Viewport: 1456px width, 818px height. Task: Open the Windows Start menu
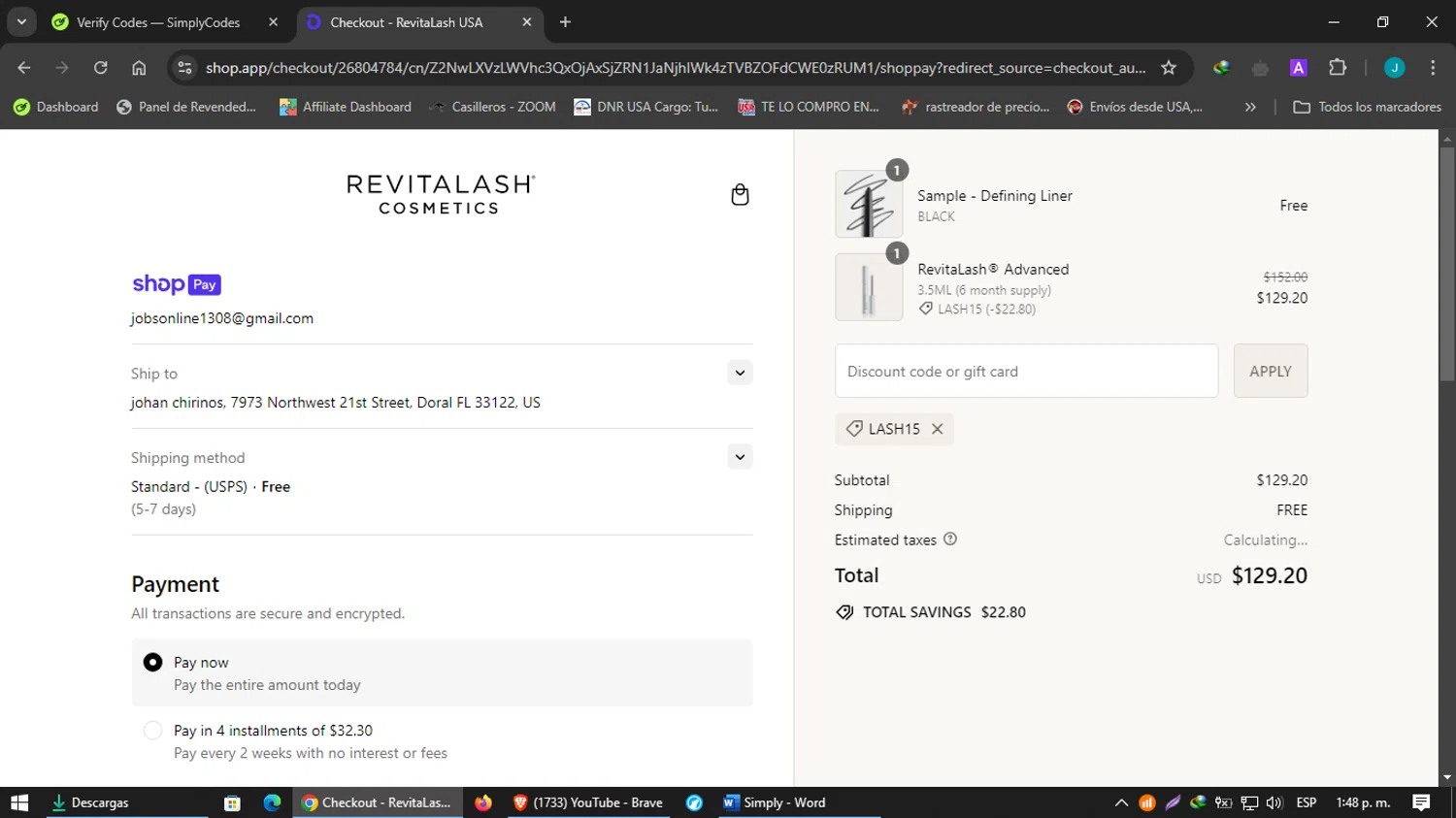coord(19,802)
